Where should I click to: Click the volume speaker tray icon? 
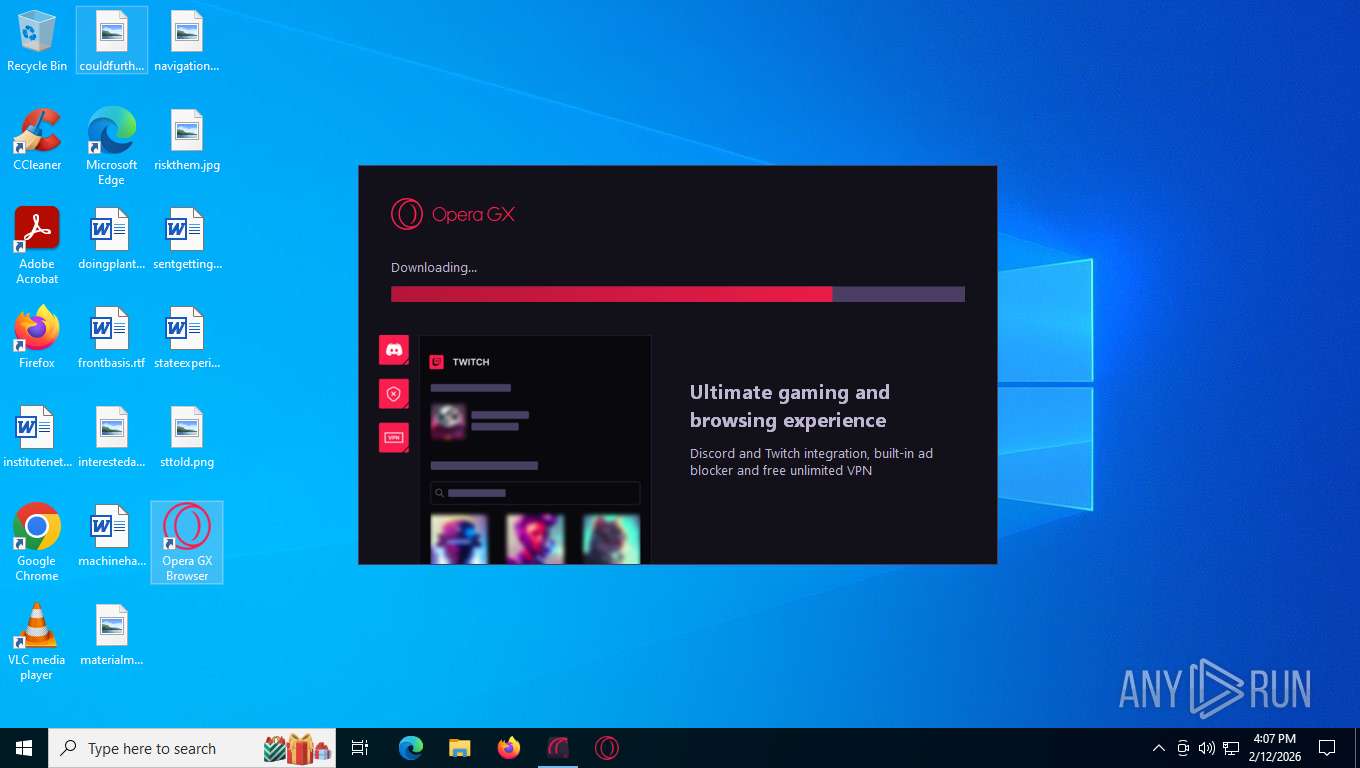point(1207,748)
